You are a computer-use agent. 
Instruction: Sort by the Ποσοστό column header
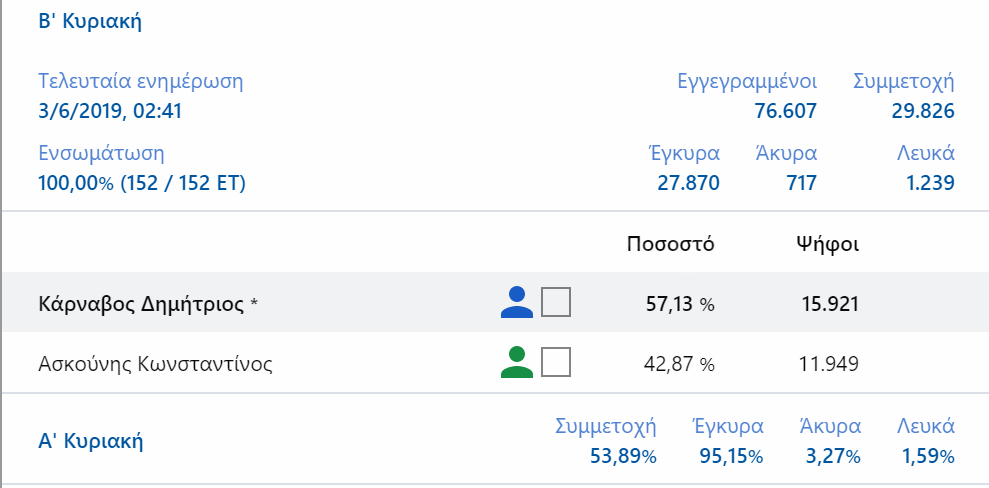[x=670, y=244]
